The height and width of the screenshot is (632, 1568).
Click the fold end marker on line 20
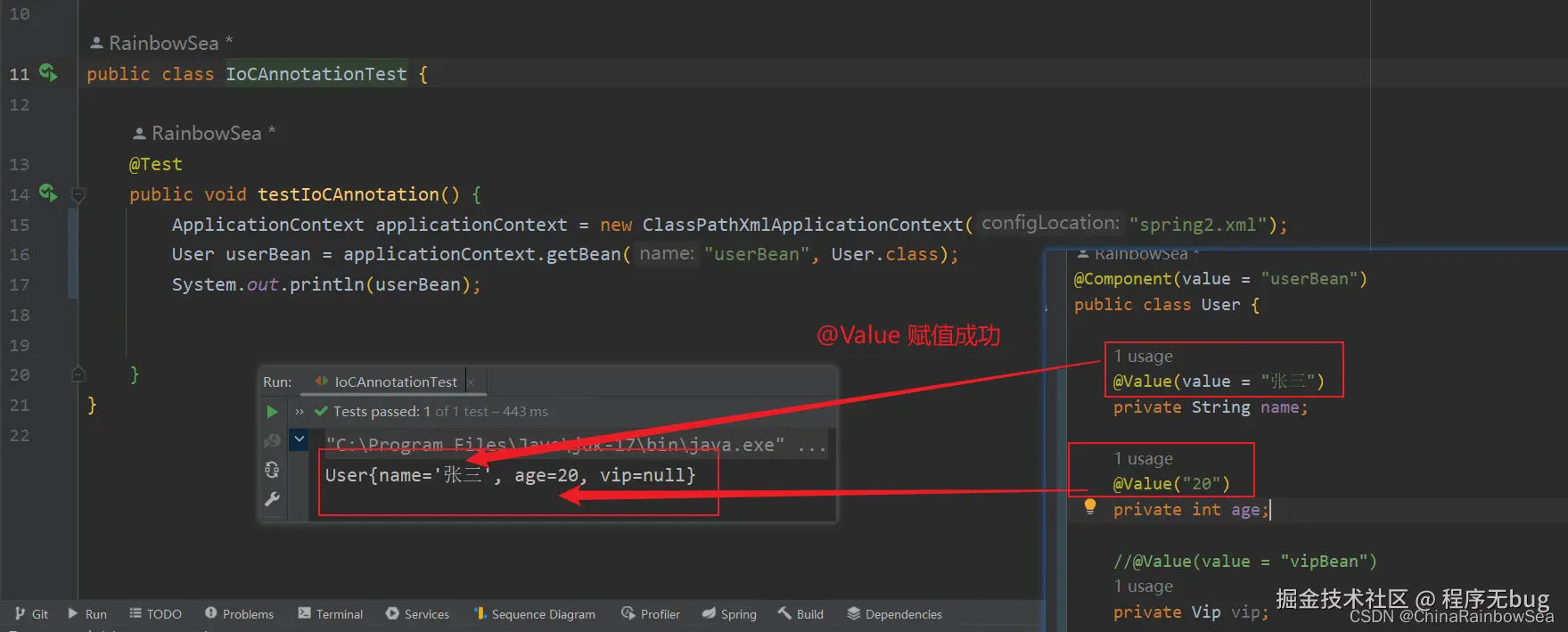tap(78, 374)
